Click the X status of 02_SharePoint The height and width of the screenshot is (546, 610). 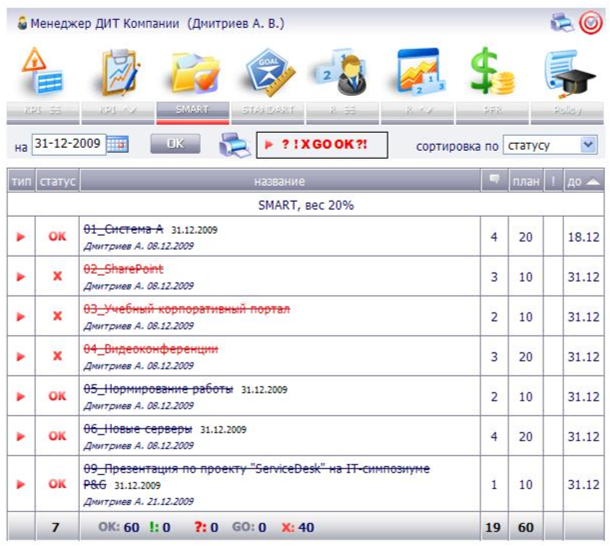[57, 276]
